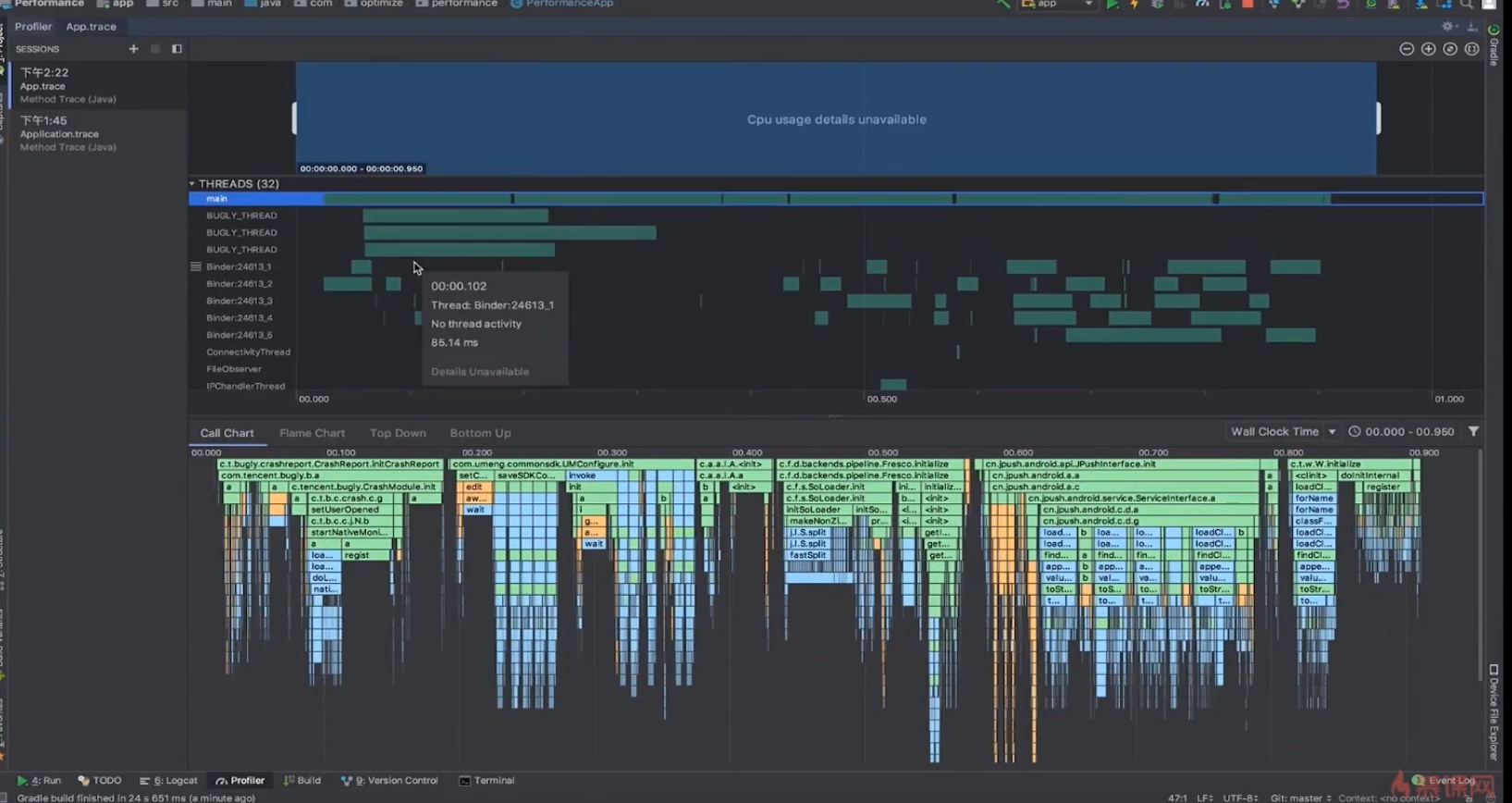
Task: Open search everywhere magnifier
Action: (x=1467, y=5)
